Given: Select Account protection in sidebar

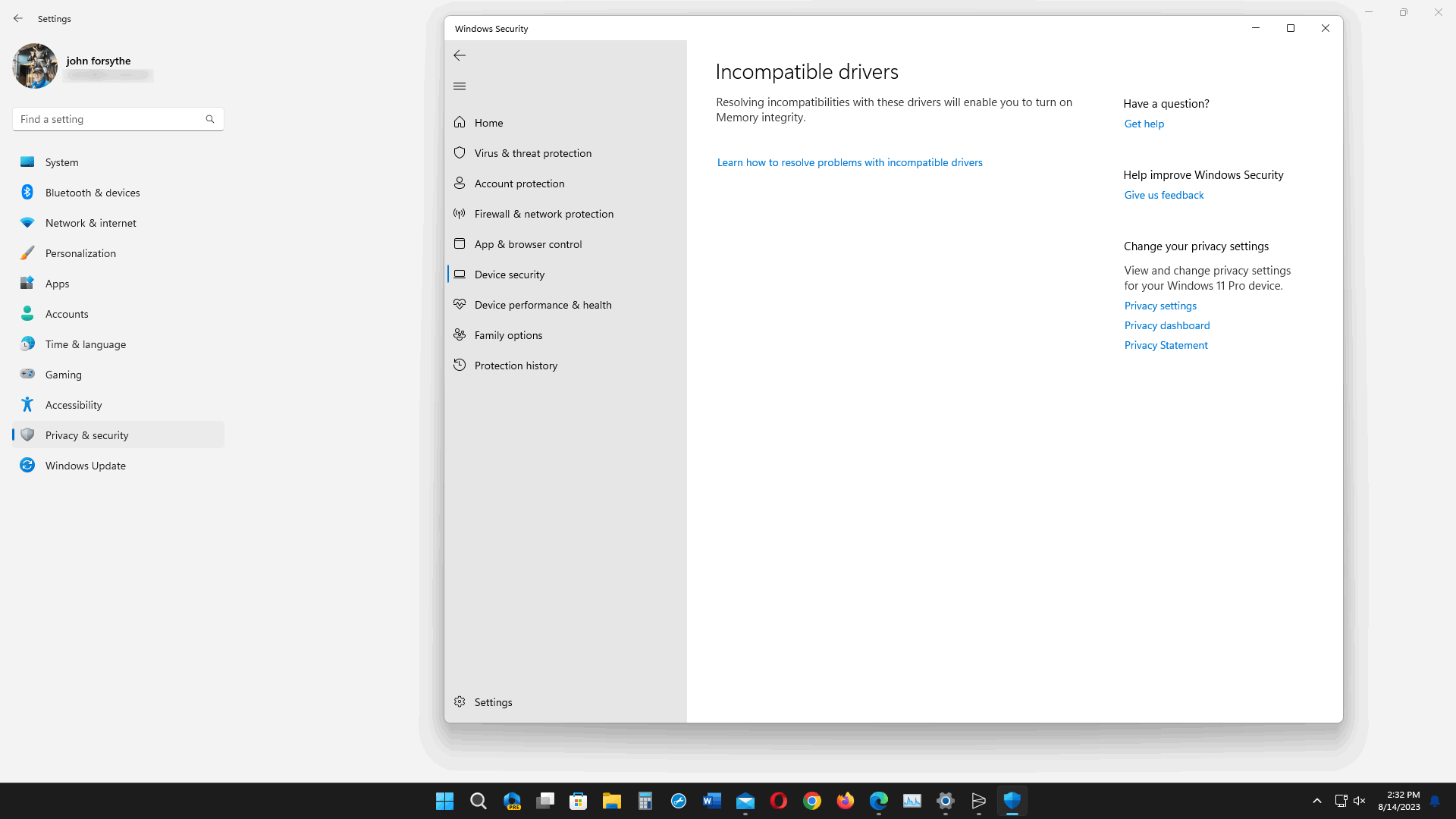Looking at the screenshot, I should [x=565, y=184].
